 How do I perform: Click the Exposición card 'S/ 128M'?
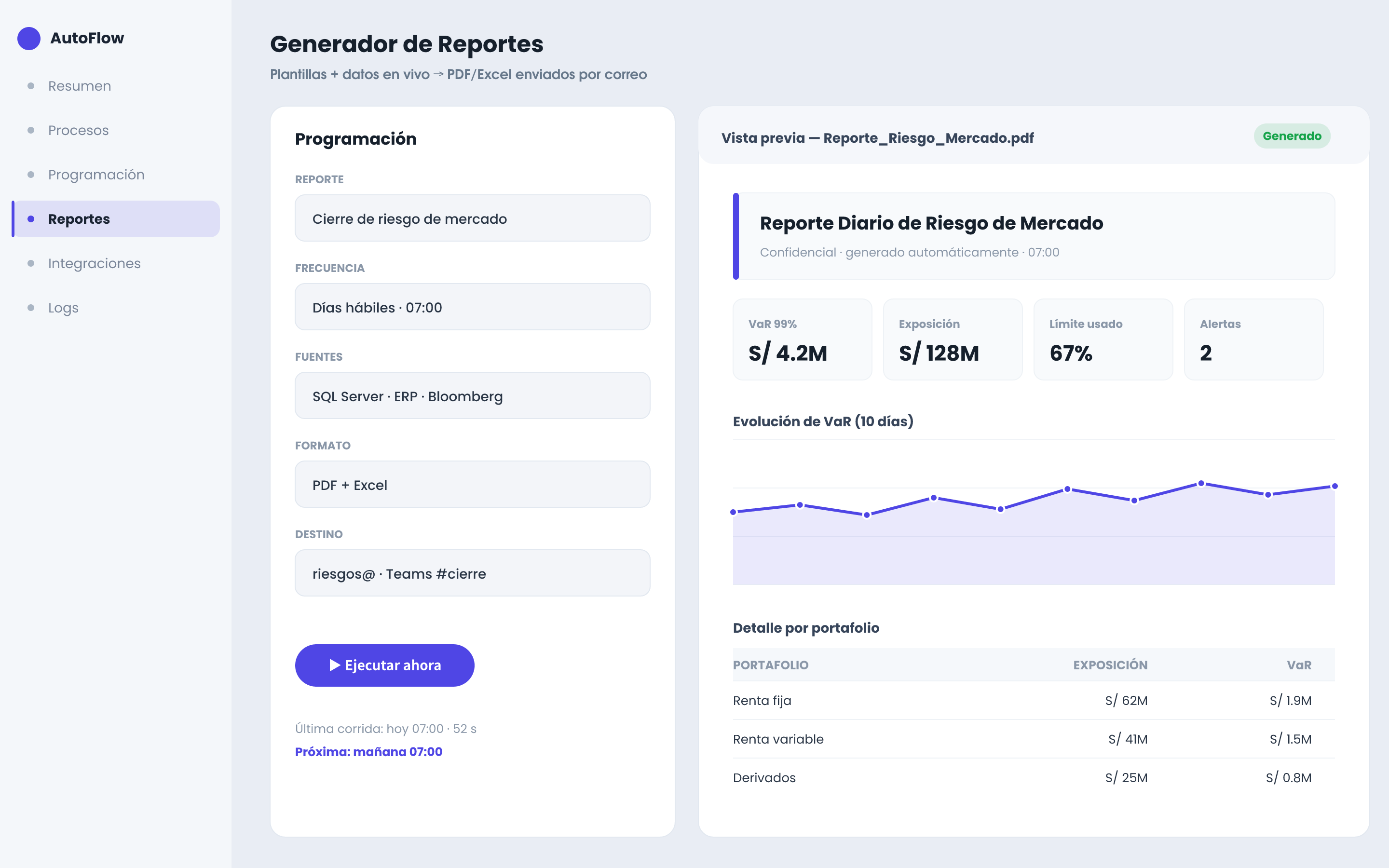953,339
